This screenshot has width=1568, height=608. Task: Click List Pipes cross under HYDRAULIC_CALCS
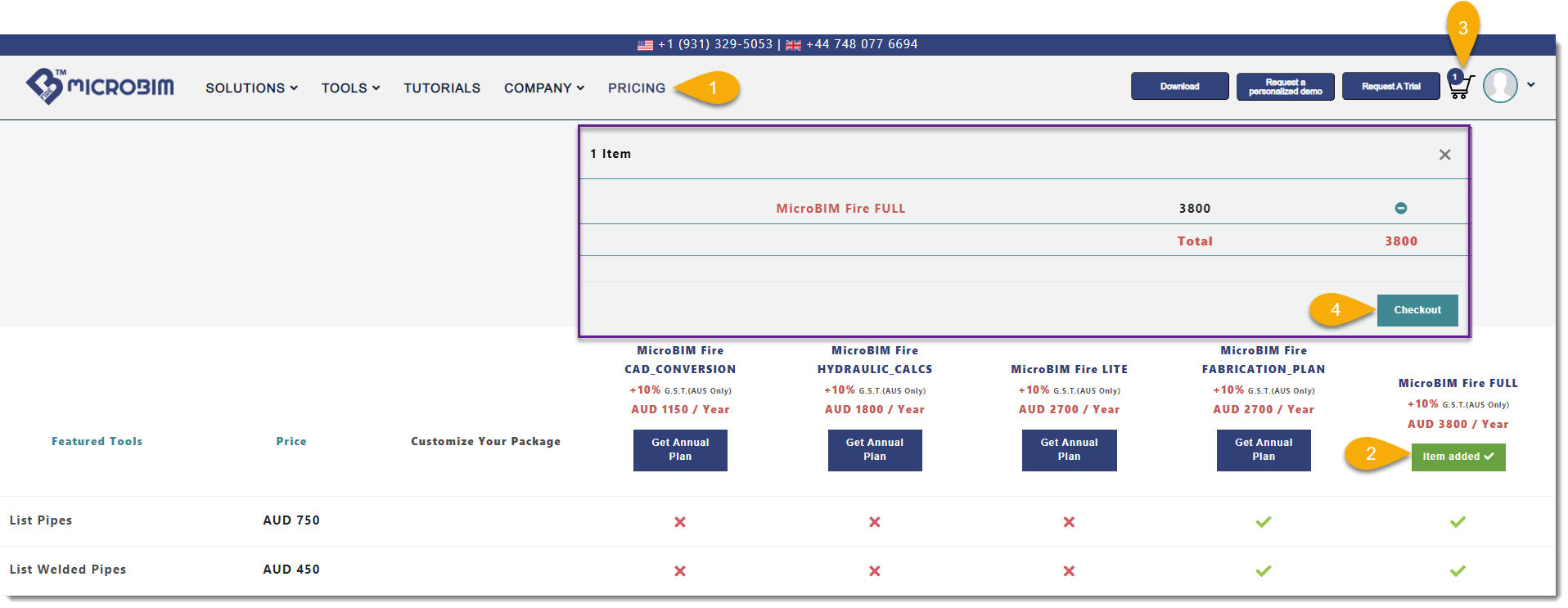point(875,522)
